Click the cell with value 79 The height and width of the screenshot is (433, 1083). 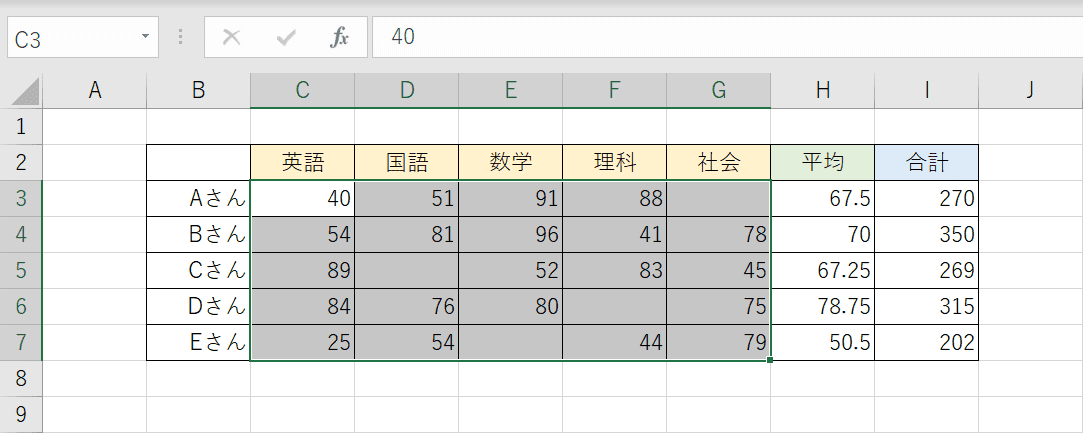pos(719,342)
